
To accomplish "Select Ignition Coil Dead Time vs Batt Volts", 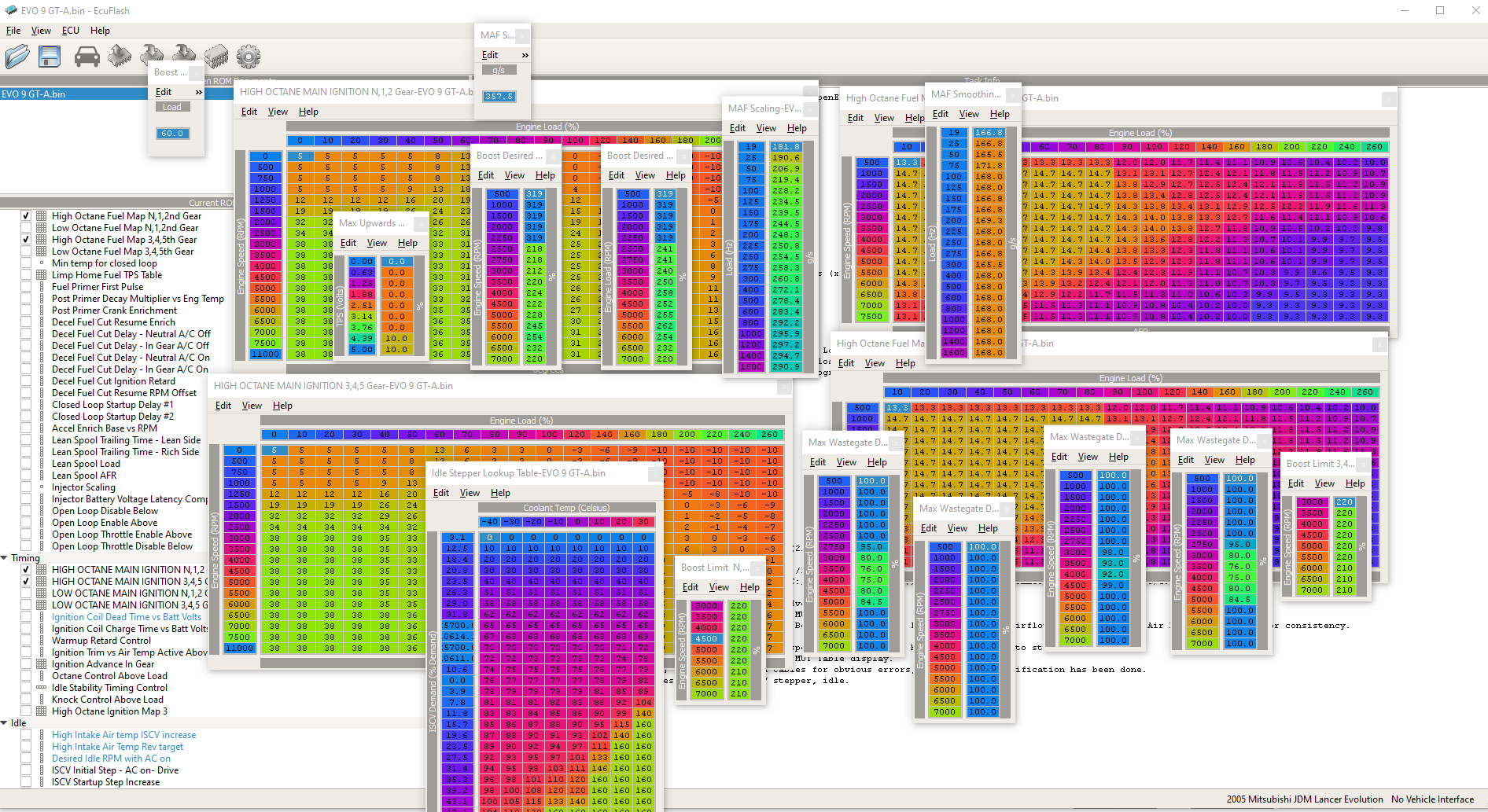I will (126, 617).
